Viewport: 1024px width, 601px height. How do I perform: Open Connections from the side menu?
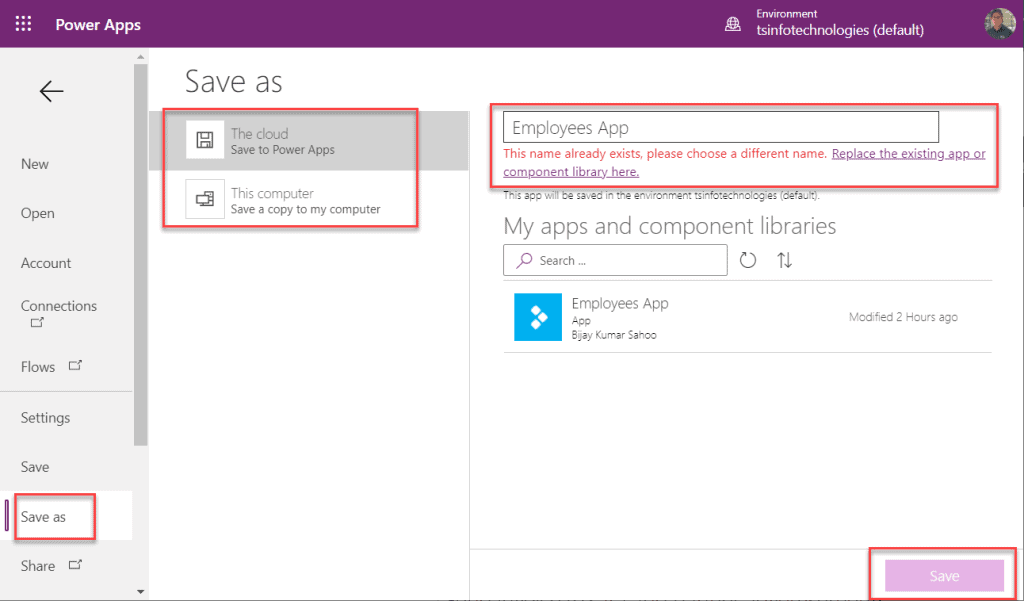[x=59, y=306]
